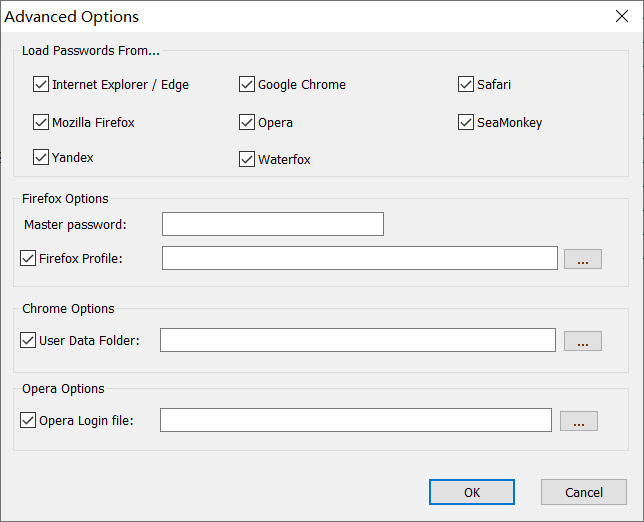Viewport: 644px width, 522px height.
Task: Focus the Firefox Profile path field
Action: pos(359,259)
